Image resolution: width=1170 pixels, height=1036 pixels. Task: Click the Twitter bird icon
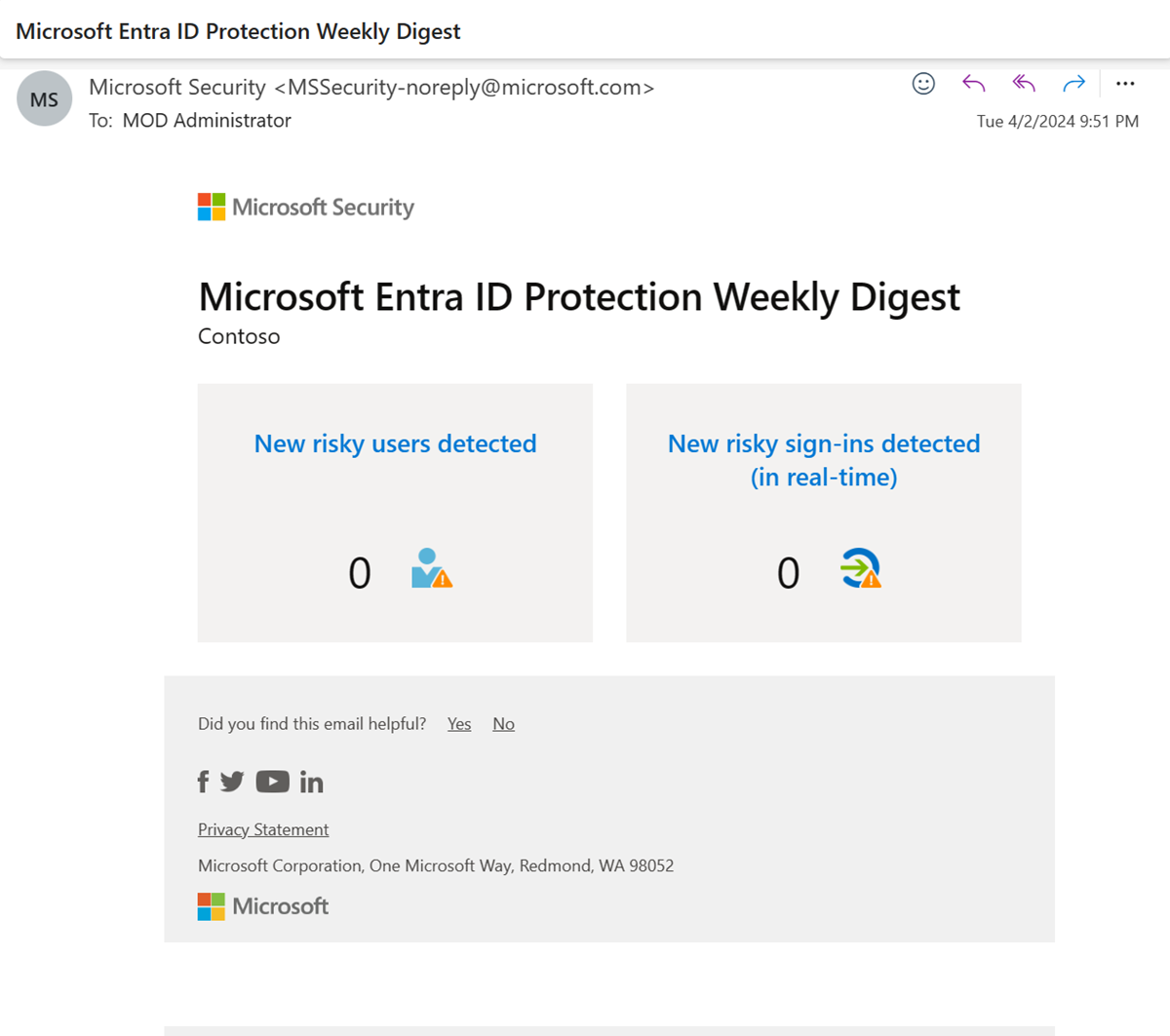click(232, 782)
